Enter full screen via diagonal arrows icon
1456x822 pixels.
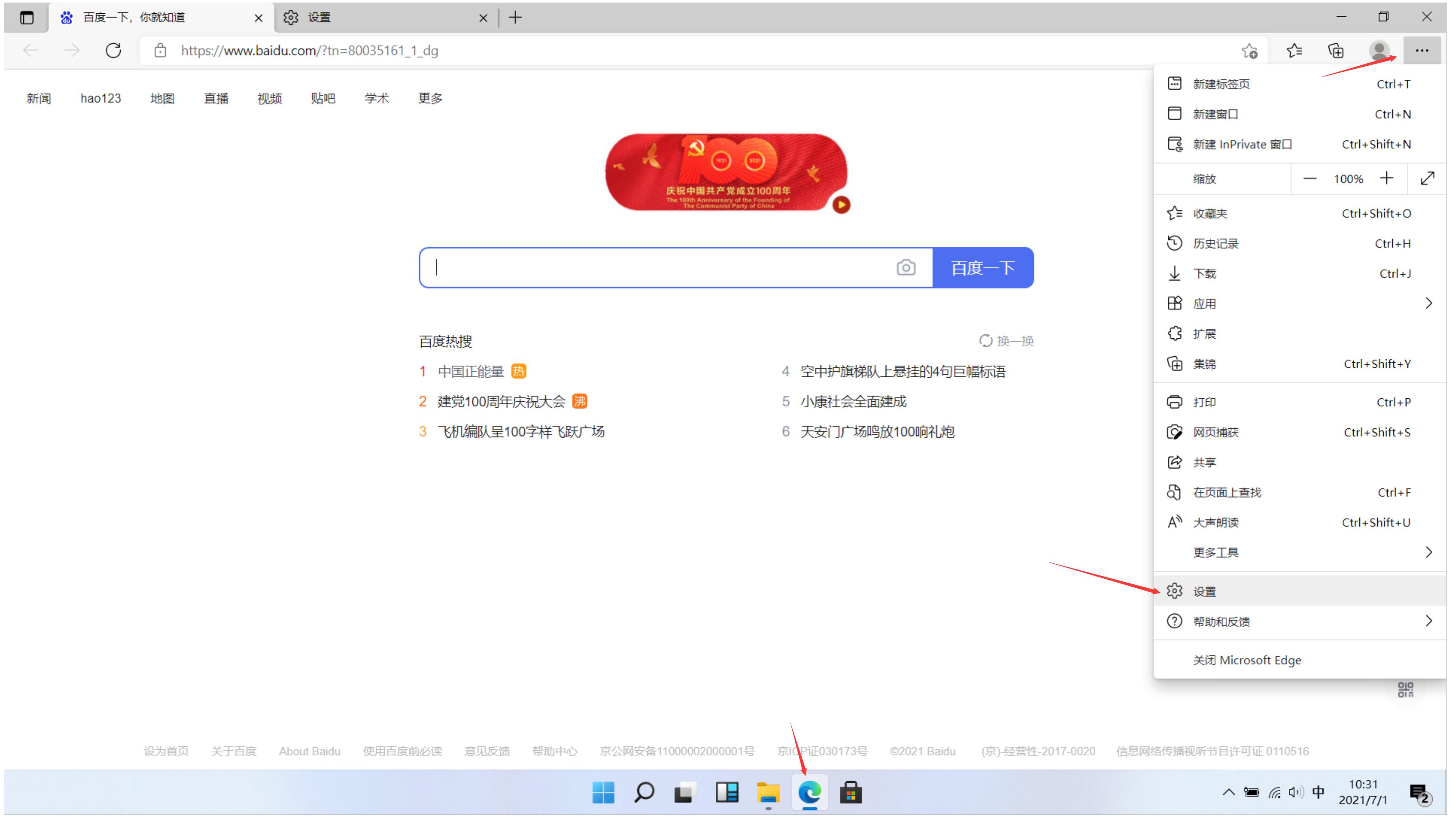coord(1427,178)
